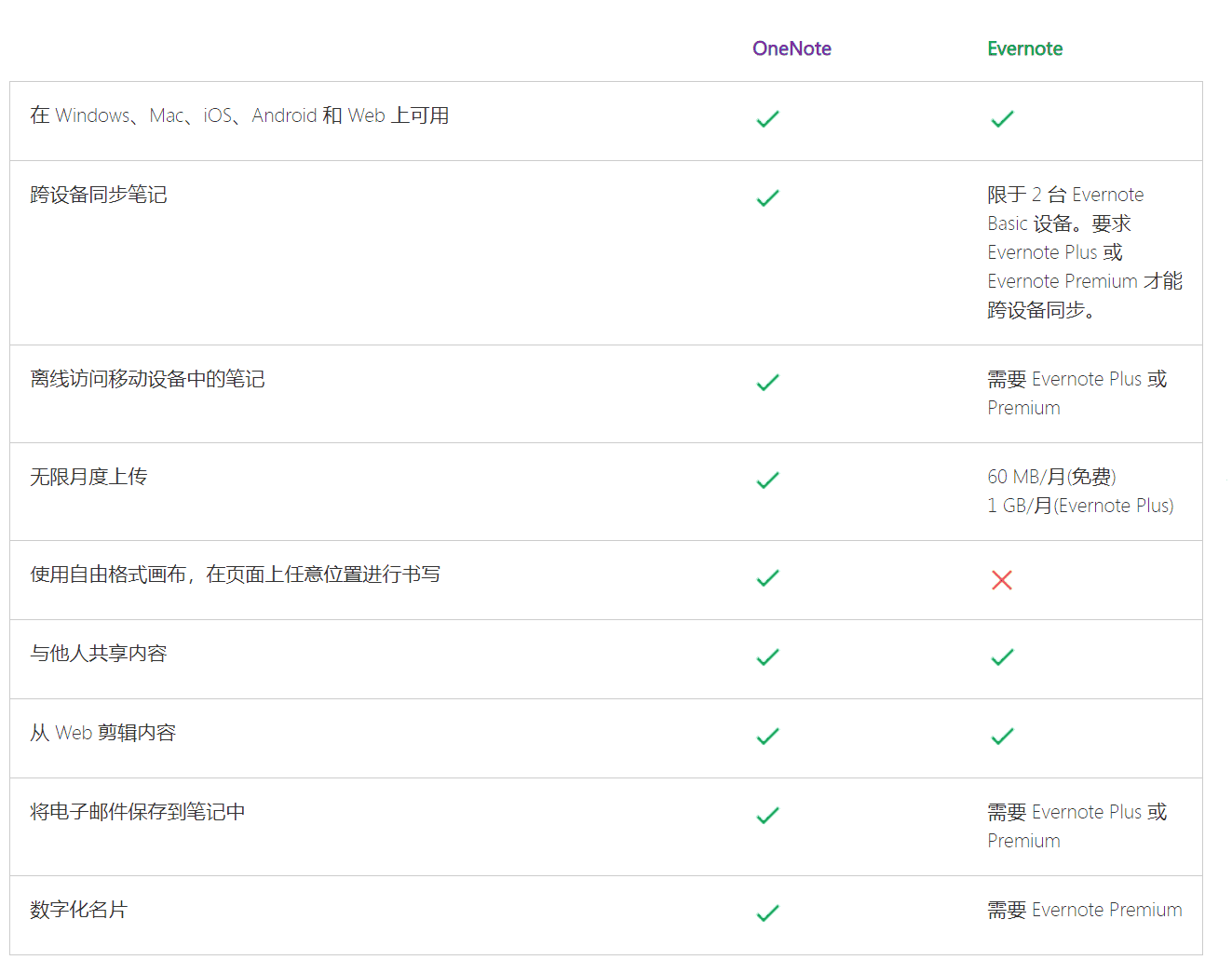Click OneNote checkmark for 离线访问移动设备中的笔记
The image size is (1232, 960).
point(767,383)
